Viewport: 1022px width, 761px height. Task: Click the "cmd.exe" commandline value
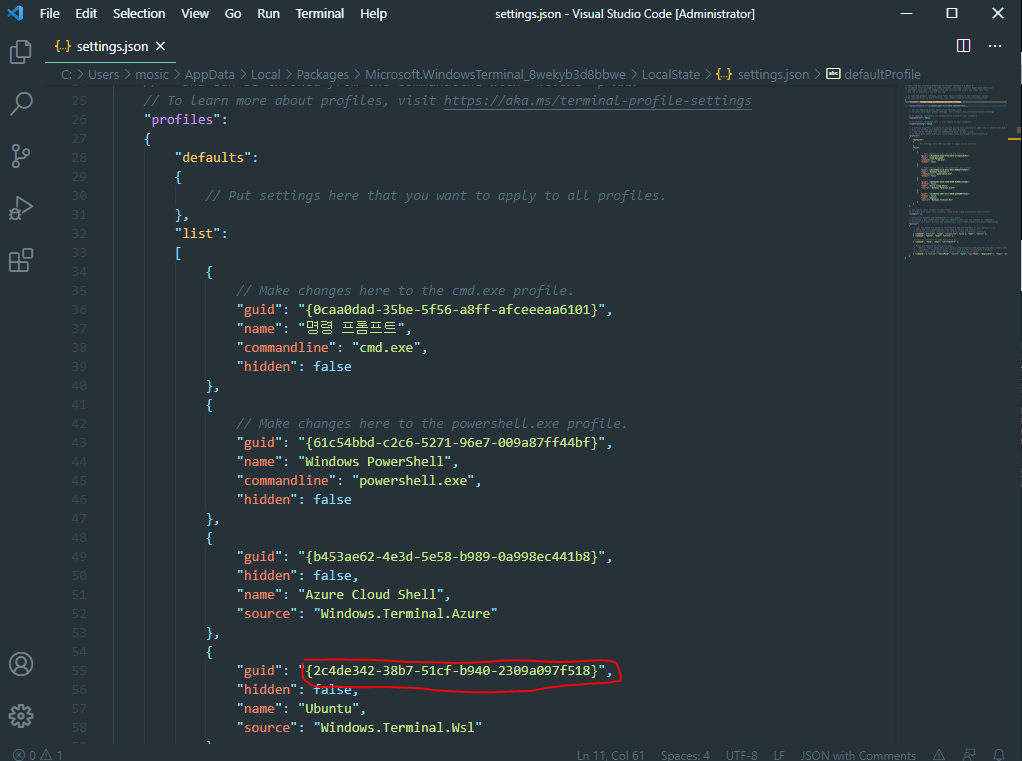[386, 347]
